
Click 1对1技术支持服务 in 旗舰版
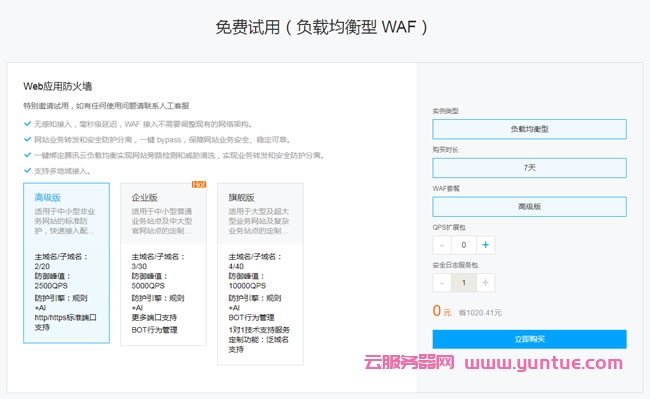259,330
